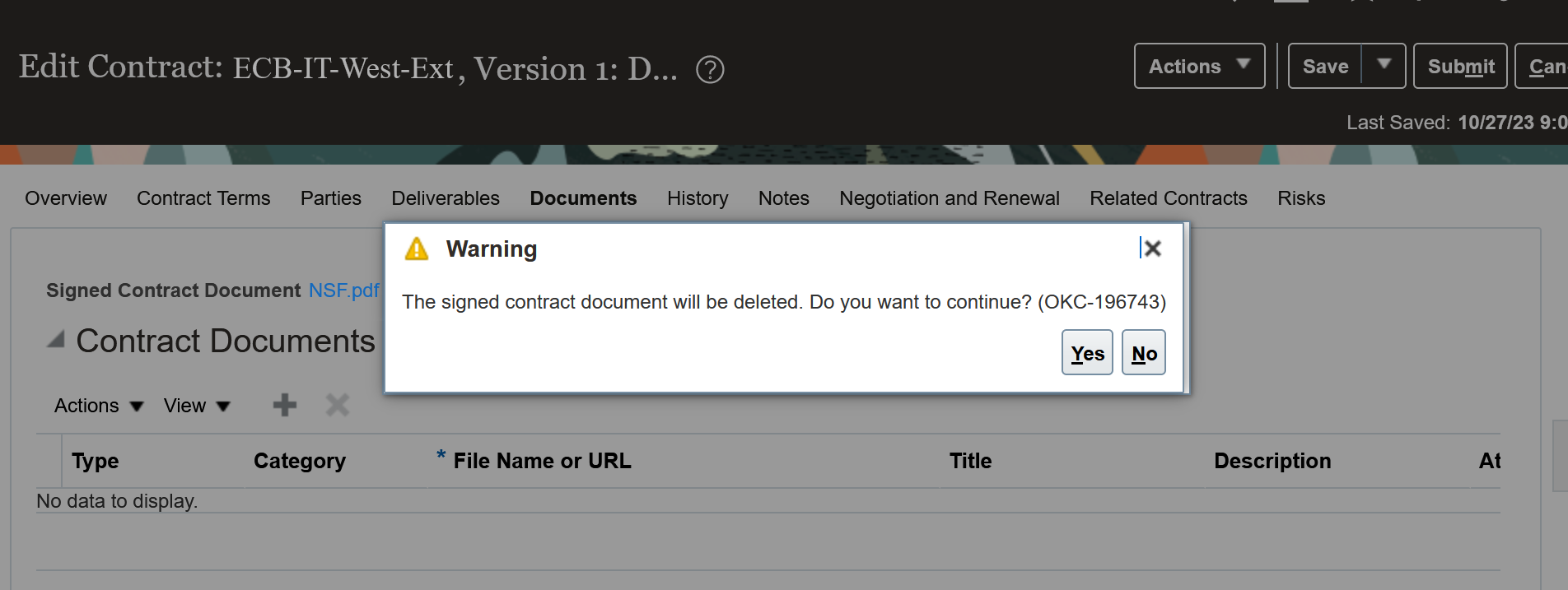Image resolution: width=1568 pixels, height=590 pixels.
Task: Open the Risks tab
Action: (x=1301, y=198)
